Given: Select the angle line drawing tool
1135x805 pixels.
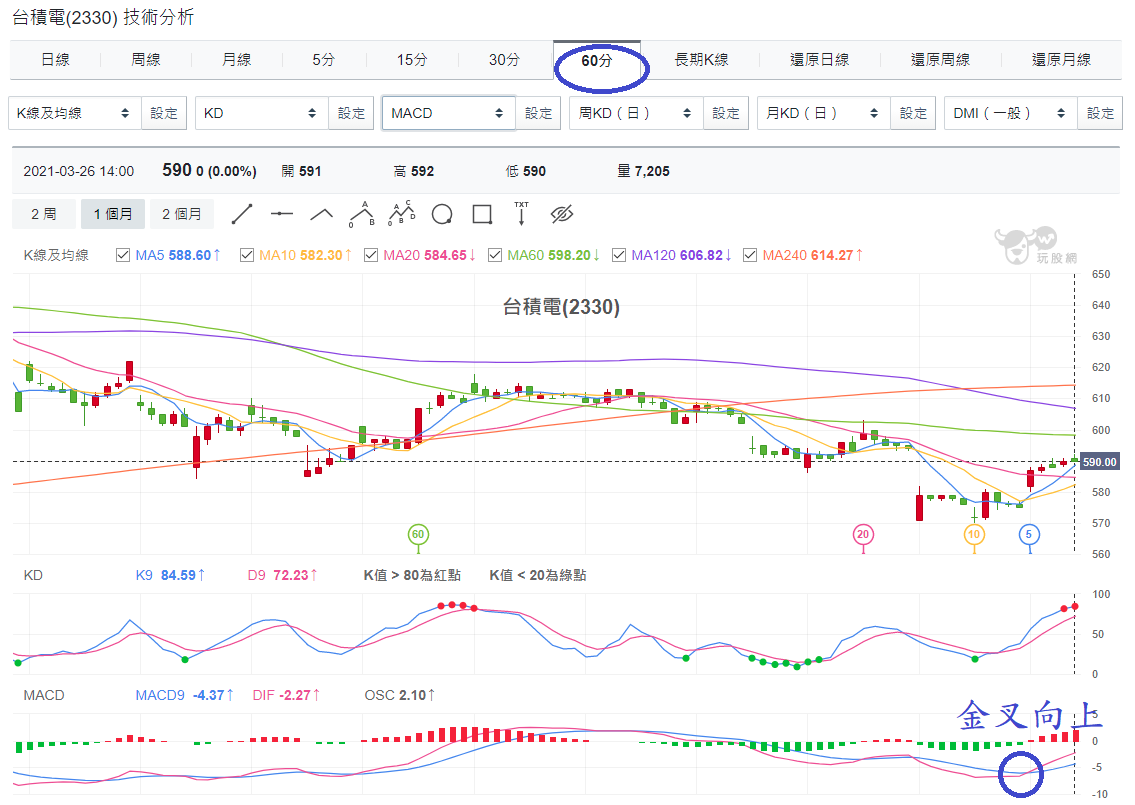Looking at the screenshot, I should [321, 214].
